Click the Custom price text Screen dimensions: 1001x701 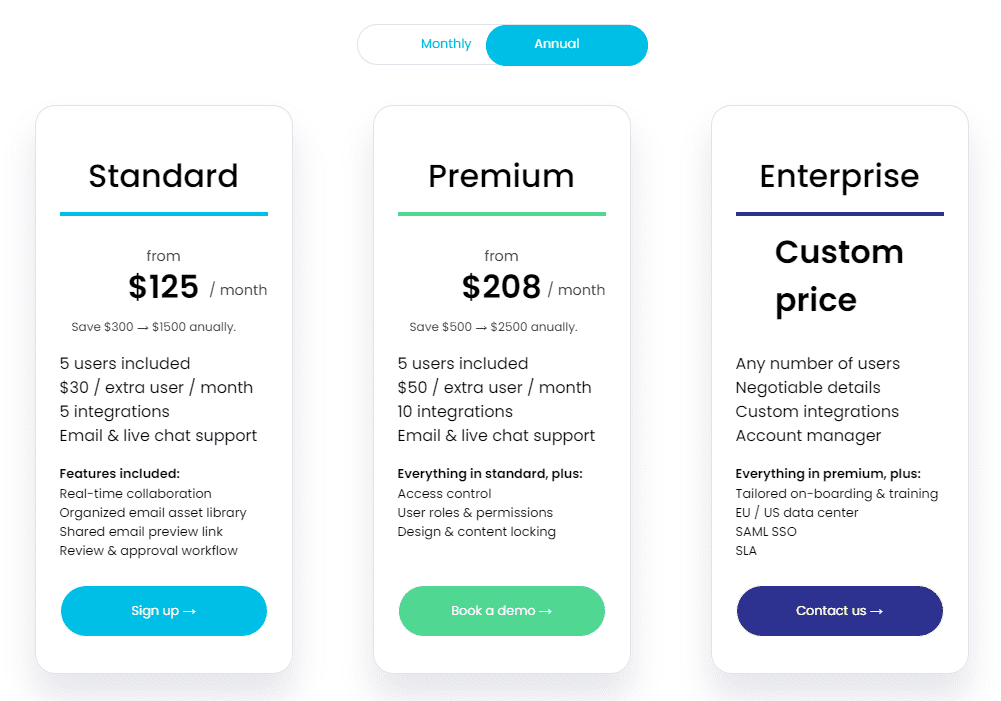839,276
